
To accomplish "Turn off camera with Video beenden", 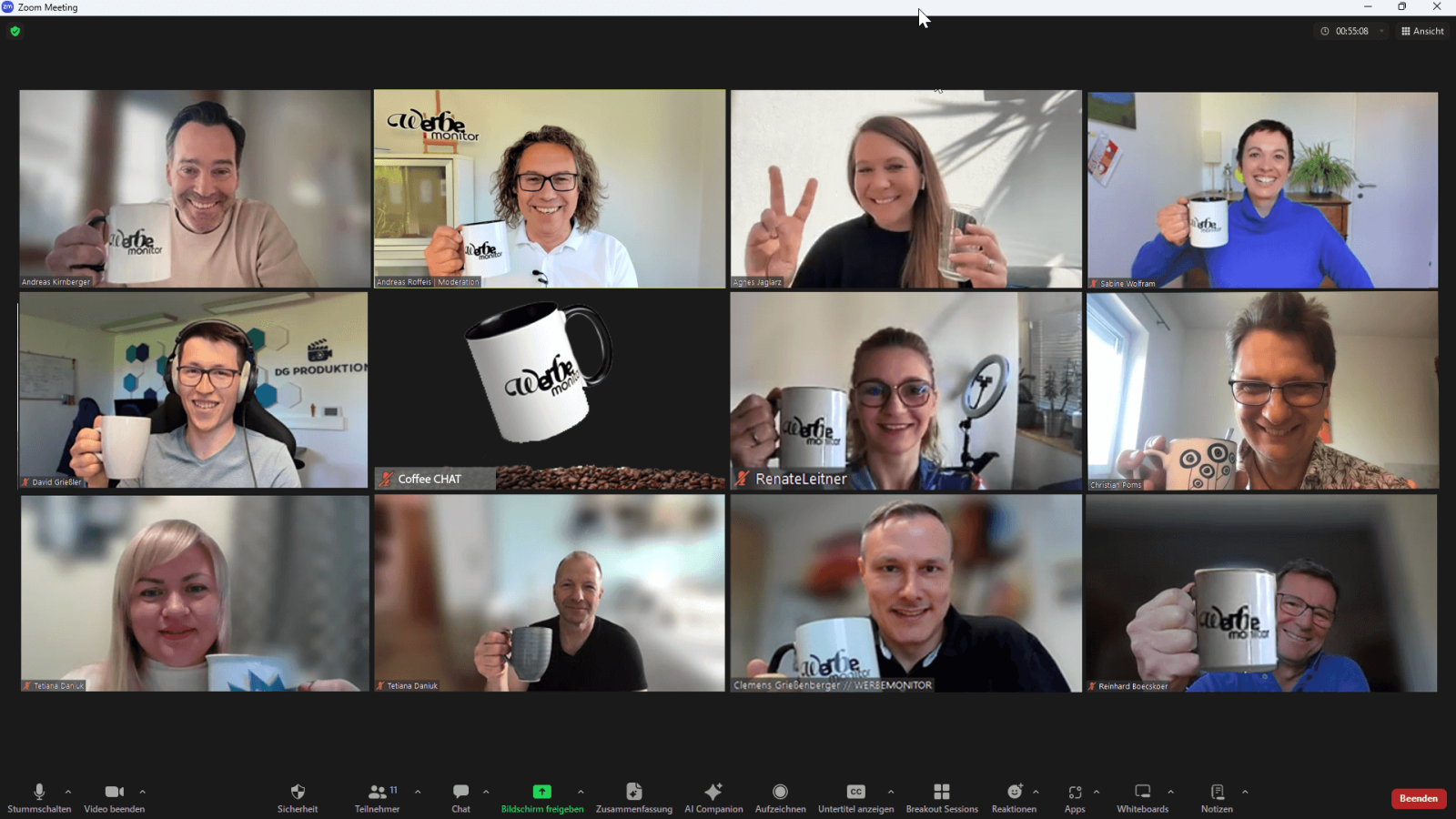I will 114,793.
